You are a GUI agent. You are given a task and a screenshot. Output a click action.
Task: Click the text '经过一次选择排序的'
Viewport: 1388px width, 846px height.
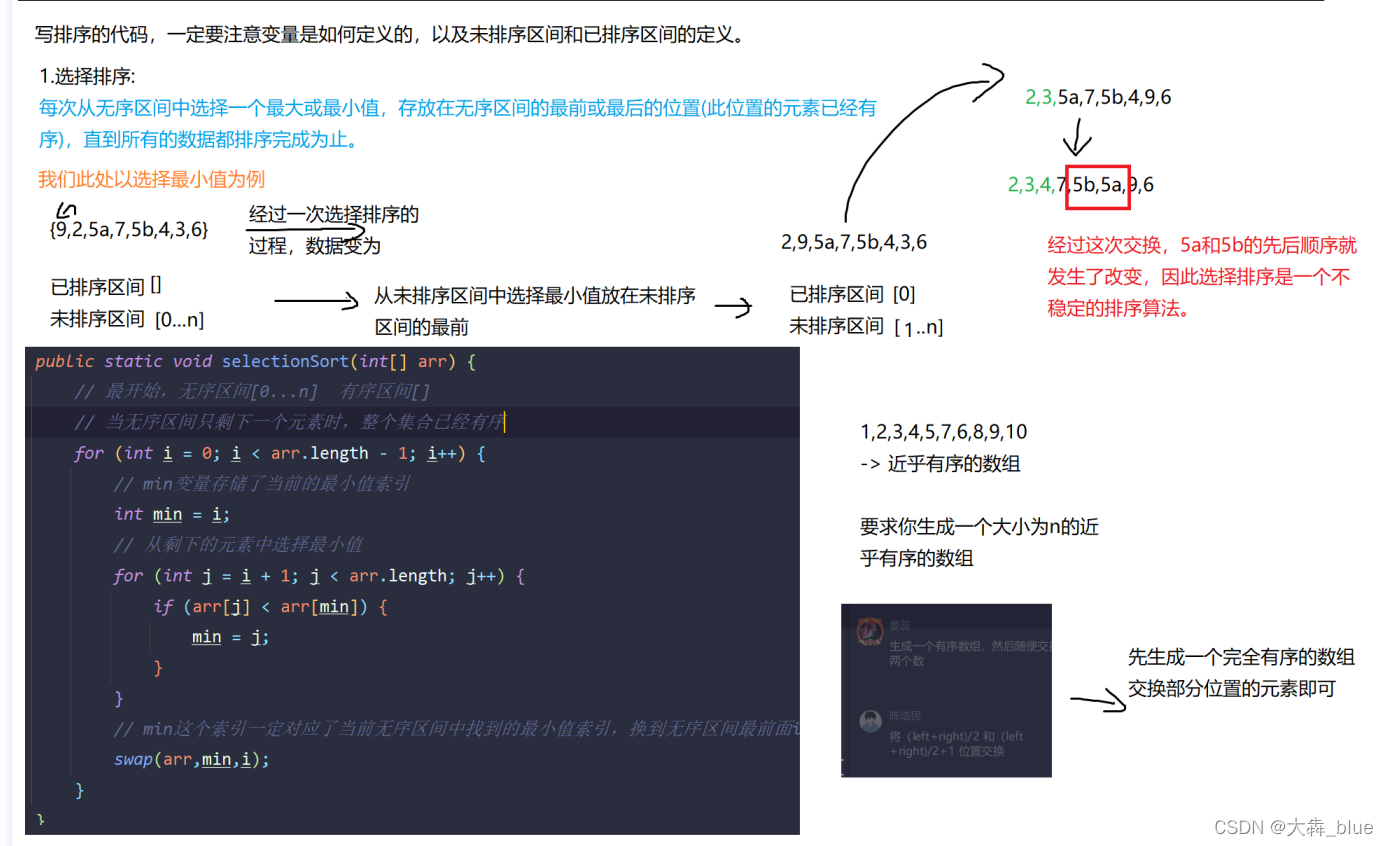tap(333, 215)
